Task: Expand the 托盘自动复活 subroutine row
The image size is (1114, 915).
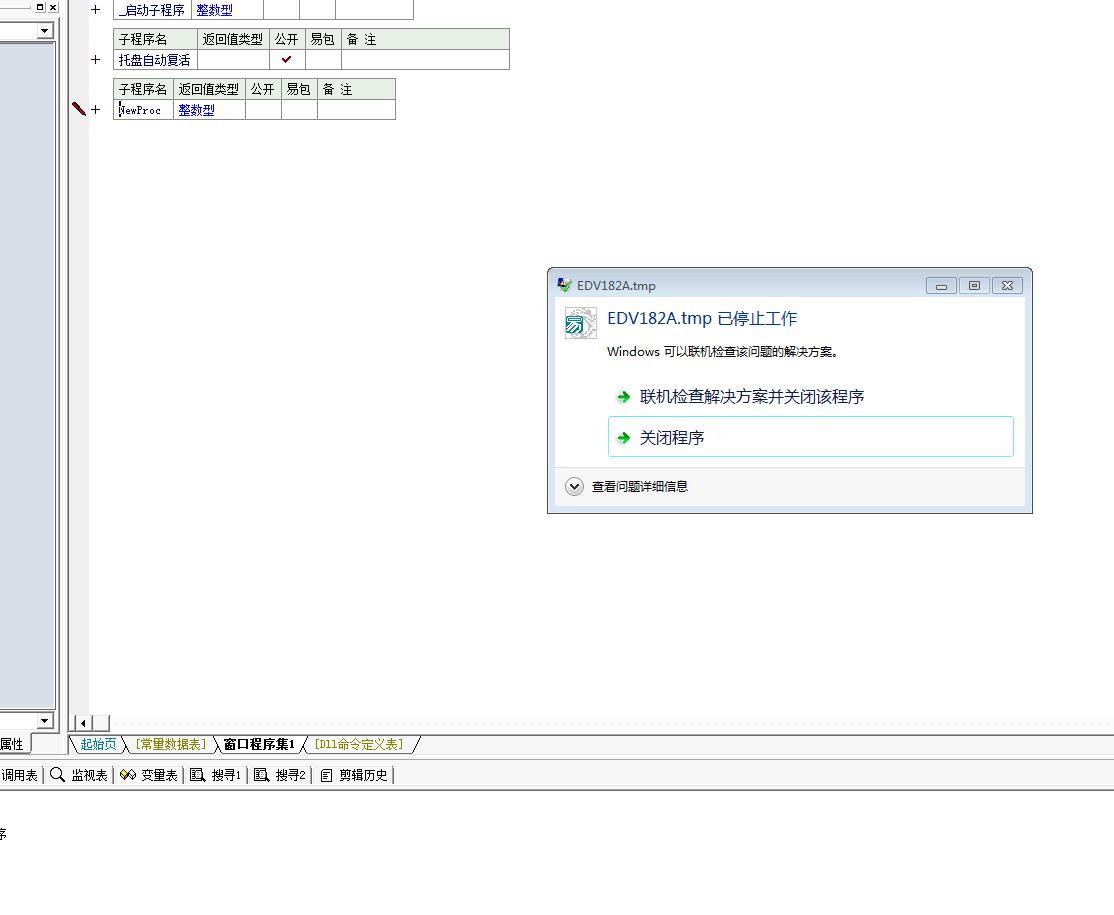Action: tap(96, 60)
